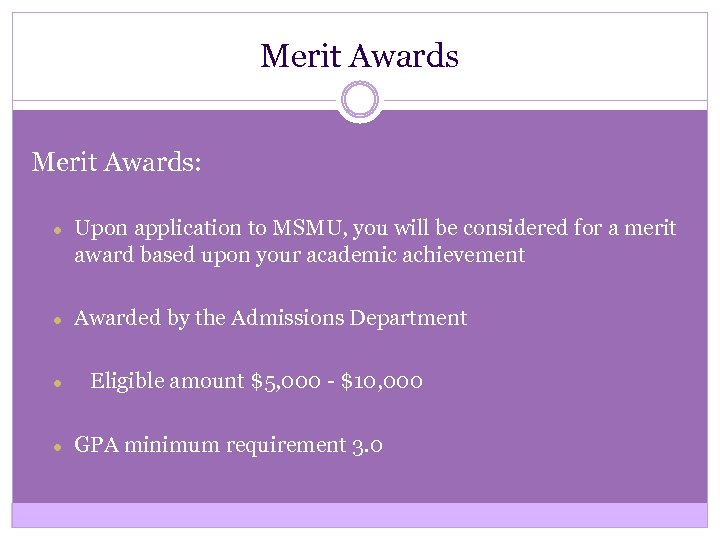Image resolution: width=720 pixels, height=540 pixels.
Task: Click the circle ornament below the title
Action: [x=359, y=100]
